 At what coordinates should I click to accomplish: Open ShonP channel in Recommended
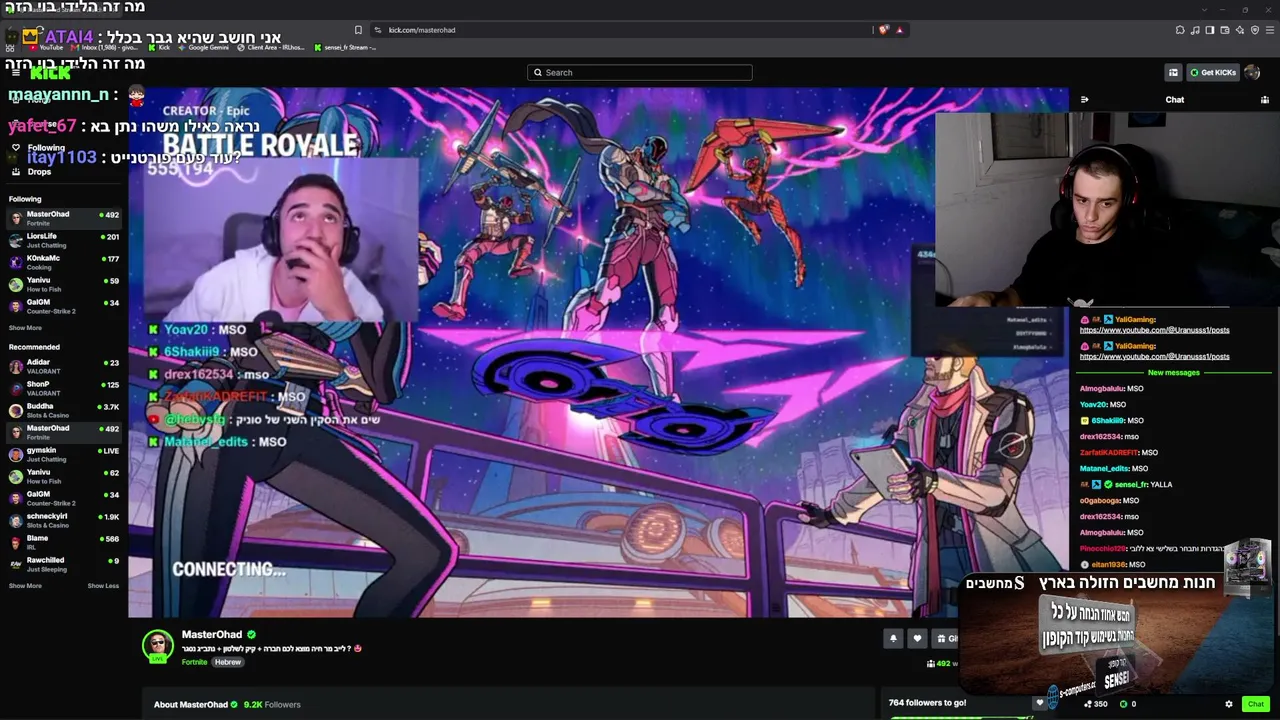[x=64, y=388]
